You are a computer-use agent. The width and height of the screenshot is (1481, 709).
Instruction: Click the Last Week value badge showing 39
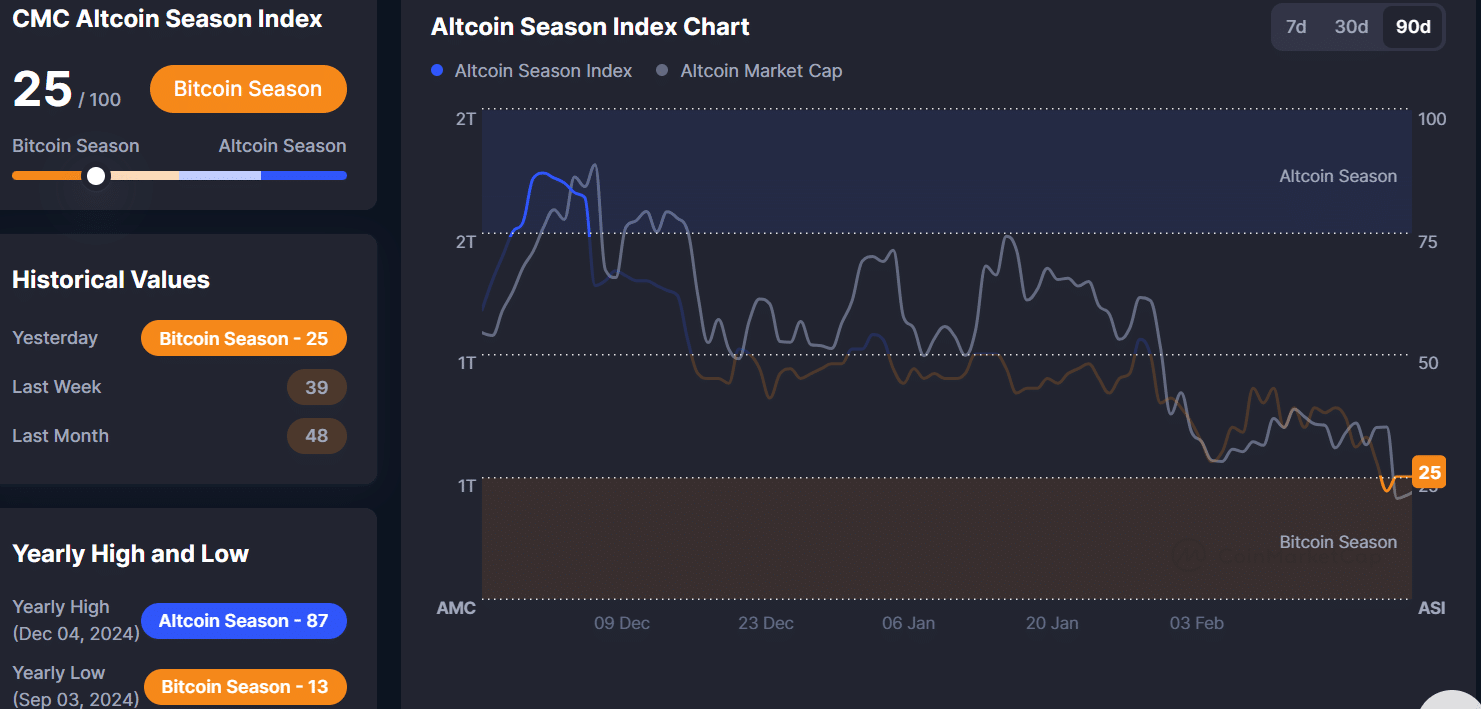click(x=317, y=387)
